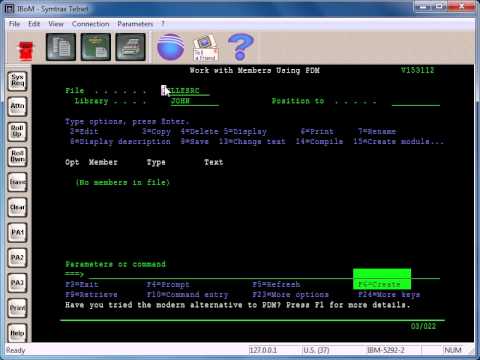
Task: Click the Print side key
Action: click(x=17, y=308)
